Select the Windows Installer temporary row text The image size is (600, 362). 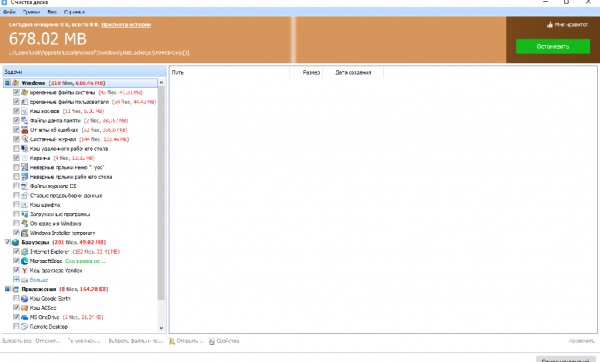pos(62,233)
